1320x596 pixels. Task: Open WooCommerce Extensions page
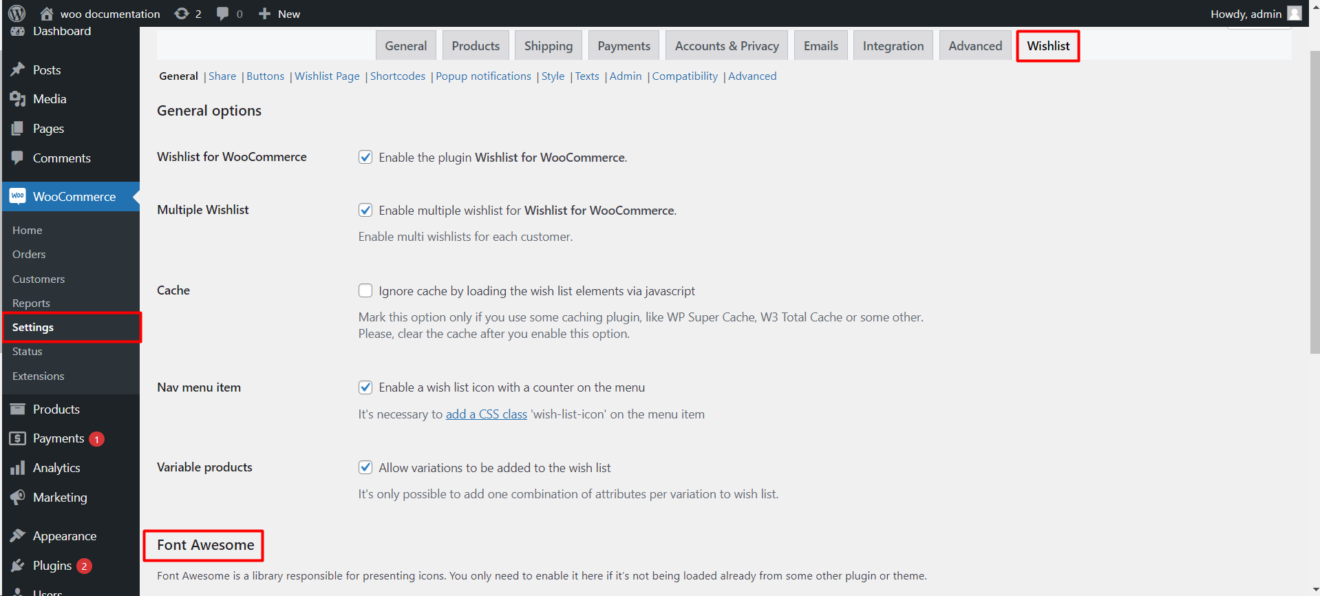(38, 376)
